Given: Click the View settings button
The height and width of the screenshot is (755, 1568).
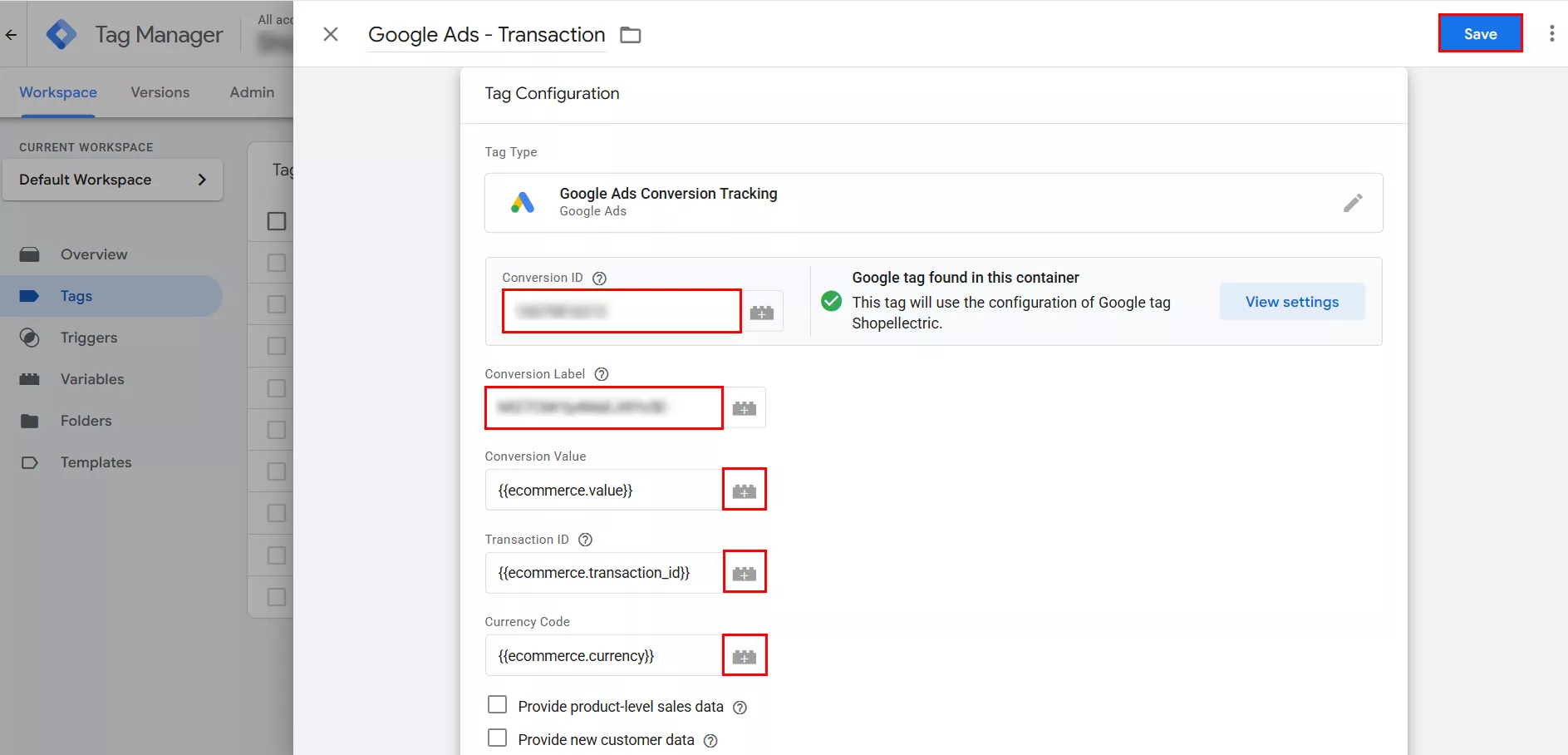Looking at the screenshot, I should 1291,302.
